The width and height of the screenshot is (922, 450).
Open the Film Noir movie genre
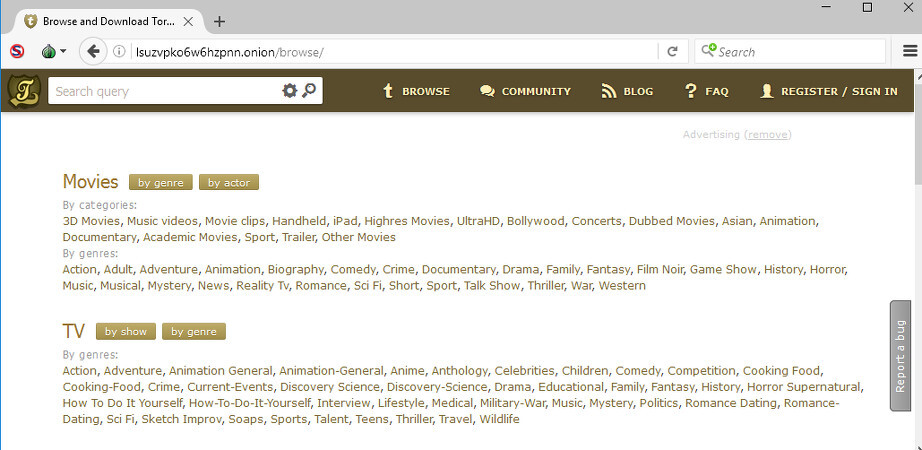tap(660, 269)
